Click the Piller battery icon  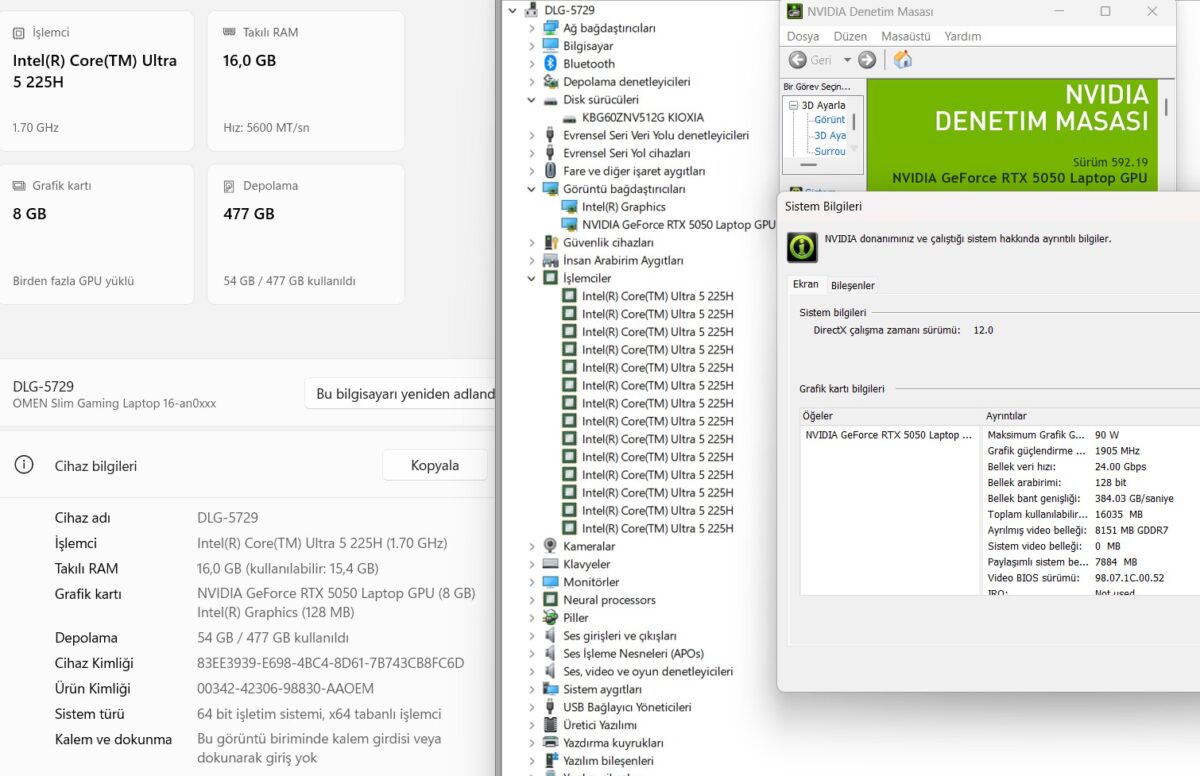pyautogui.click(x=550, y=618)
